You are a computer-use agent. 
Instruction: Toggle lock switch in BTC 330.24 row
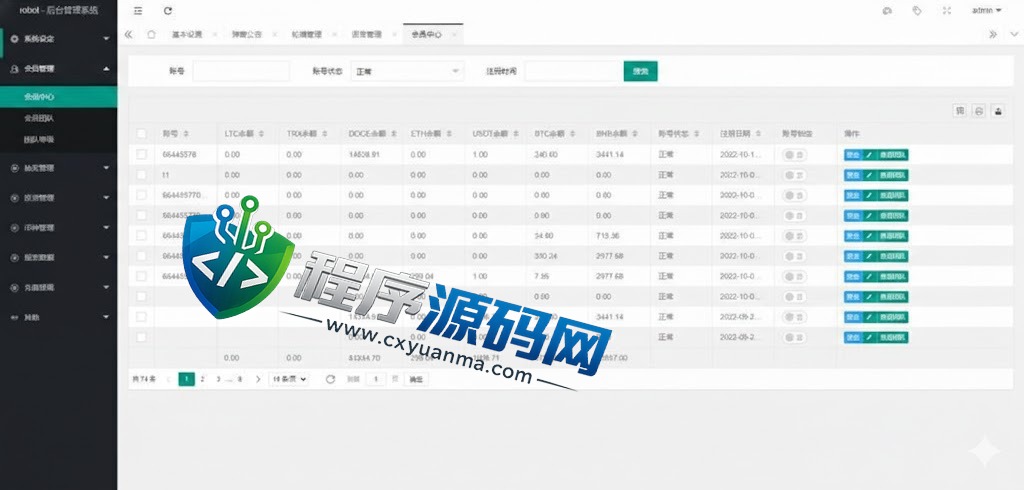click(x=794, y=256)
